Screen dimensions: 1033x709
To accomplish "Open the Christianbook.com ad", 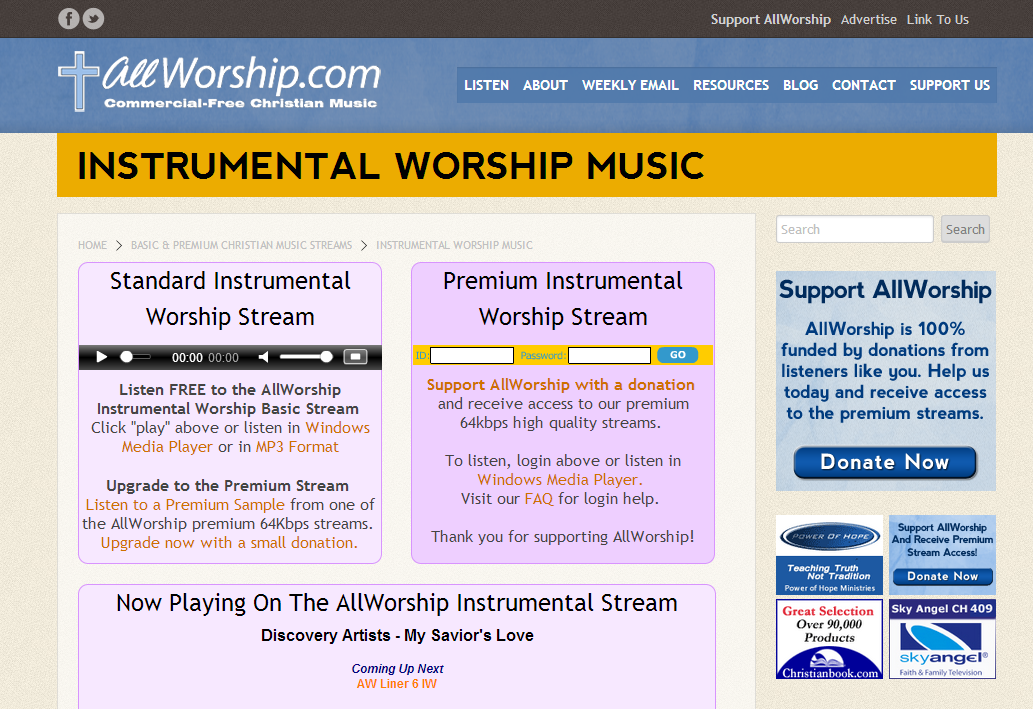I will tap(829, 639).
